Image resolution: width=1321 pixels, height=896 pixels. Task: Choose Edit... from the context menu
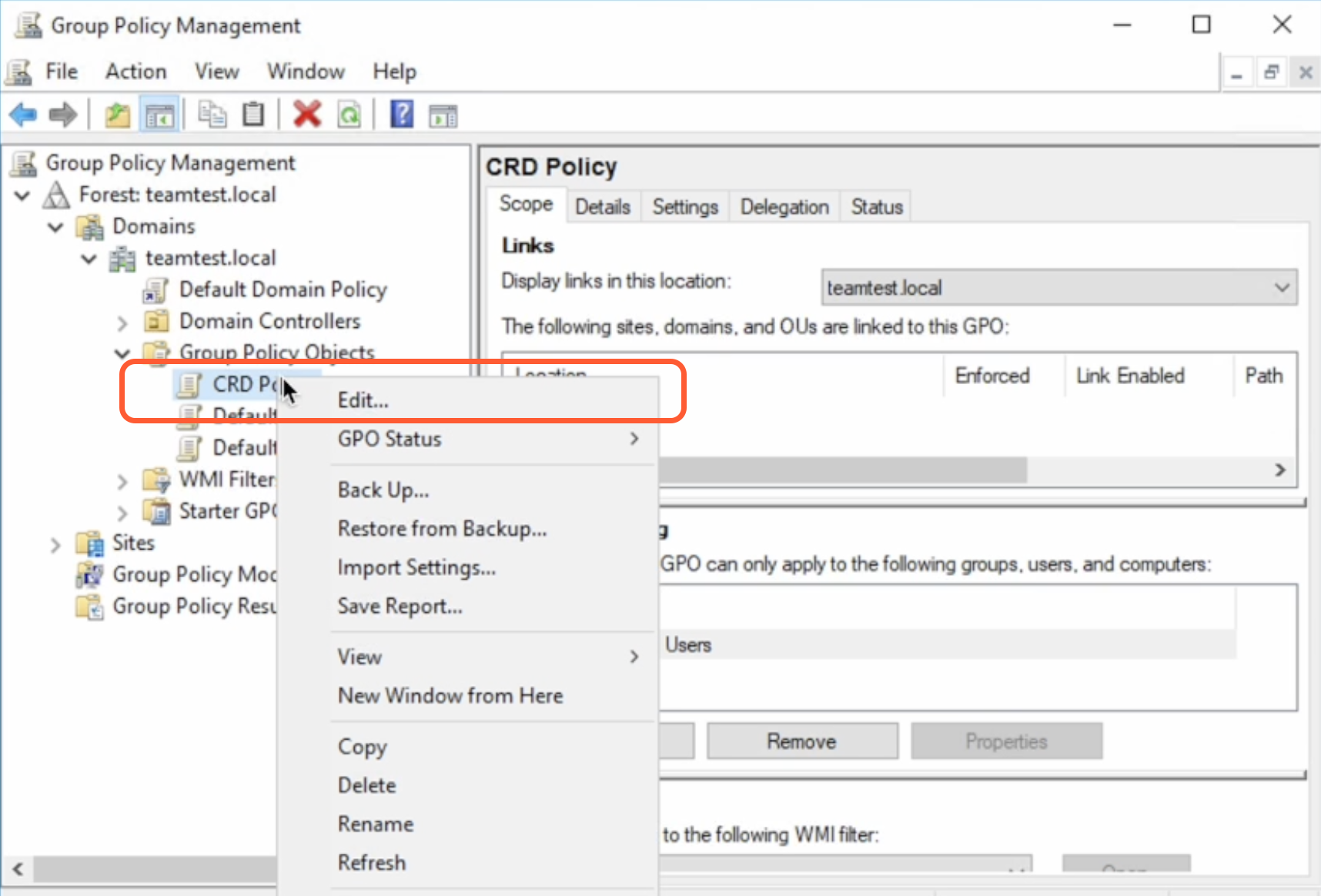click(363, 400)
